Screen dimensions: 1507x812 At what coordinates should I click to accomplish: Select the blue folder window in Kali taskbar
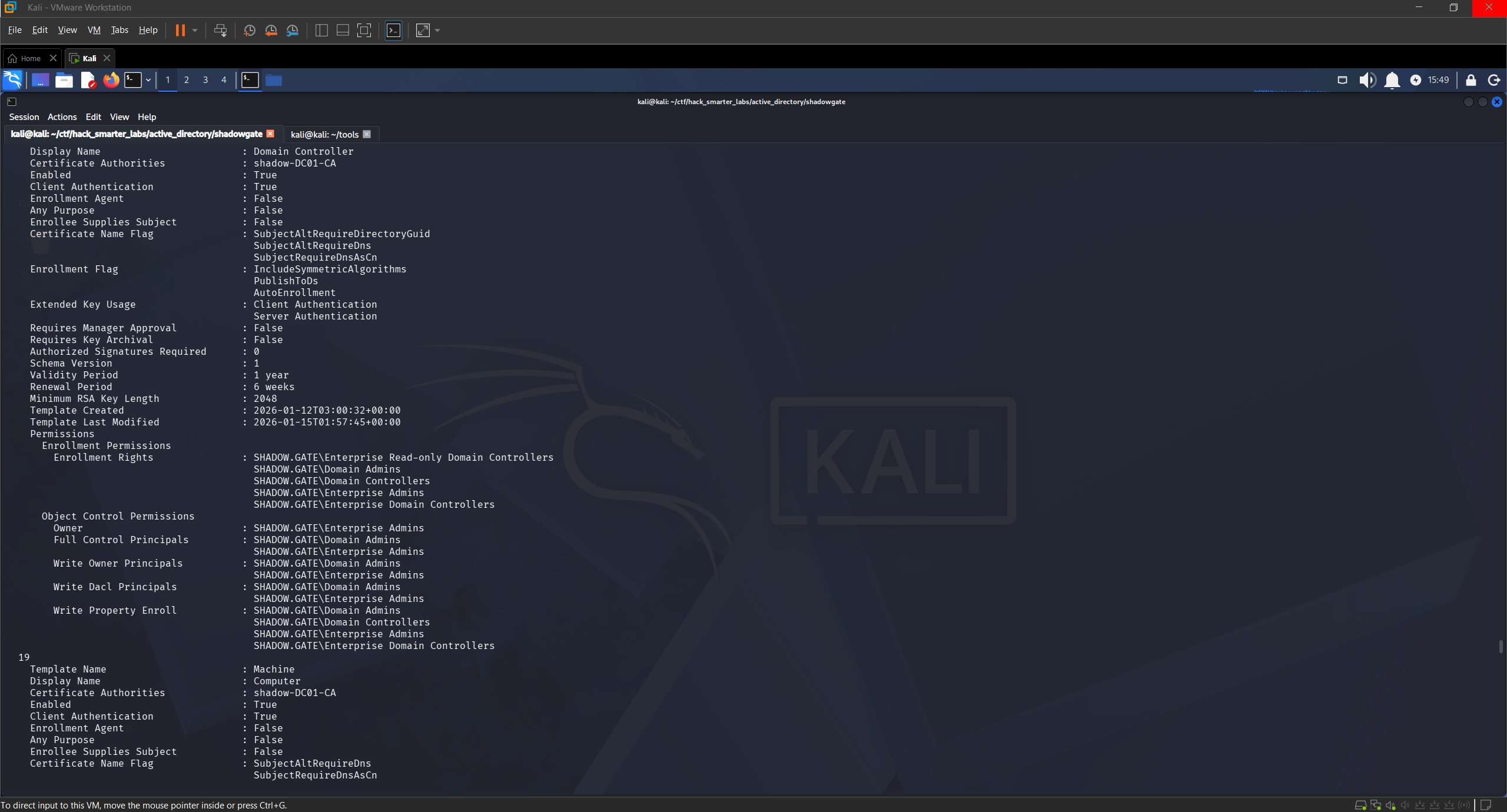274,80
